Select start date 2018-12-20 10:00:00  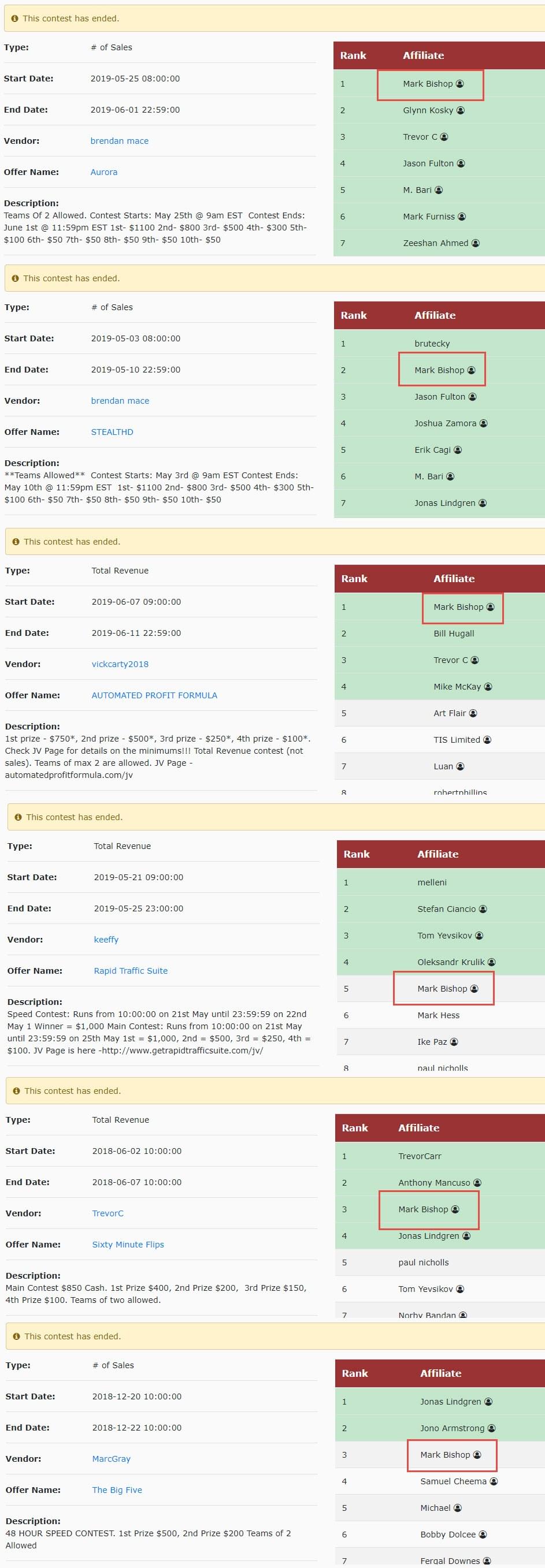(x=137, y=1396)
